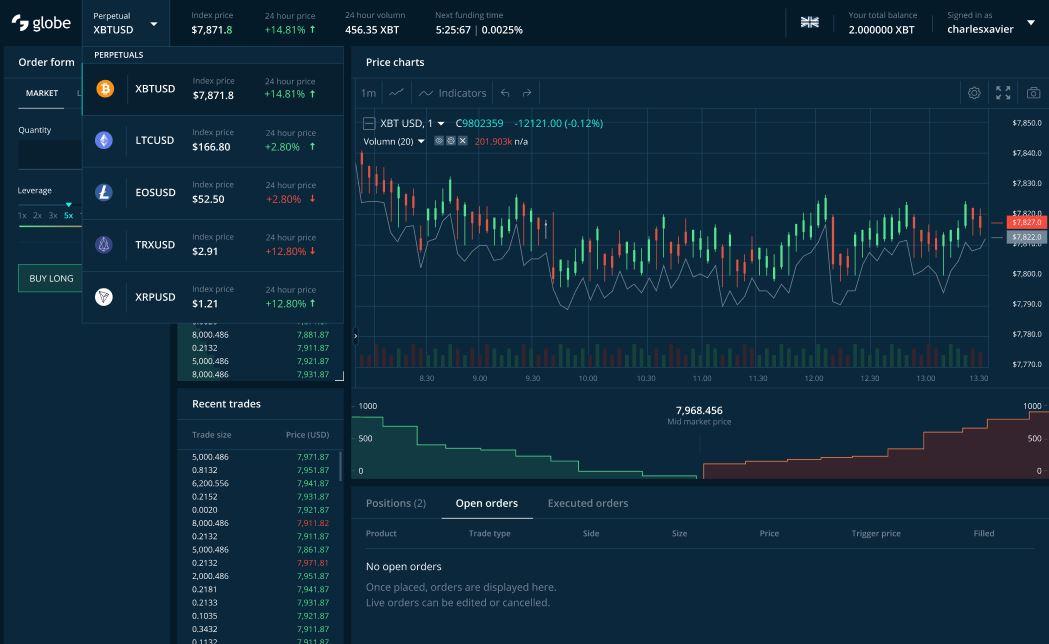Screen dimensions: 1049x644
Task: Redo chart action arrow
Action: click(x=527, y=93)
